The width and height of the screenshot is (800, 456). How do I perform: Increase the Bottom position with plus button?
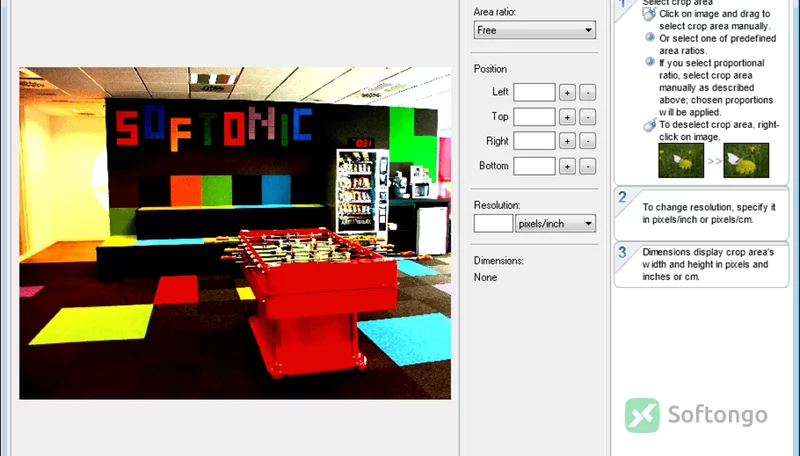(x=567, y=166)
